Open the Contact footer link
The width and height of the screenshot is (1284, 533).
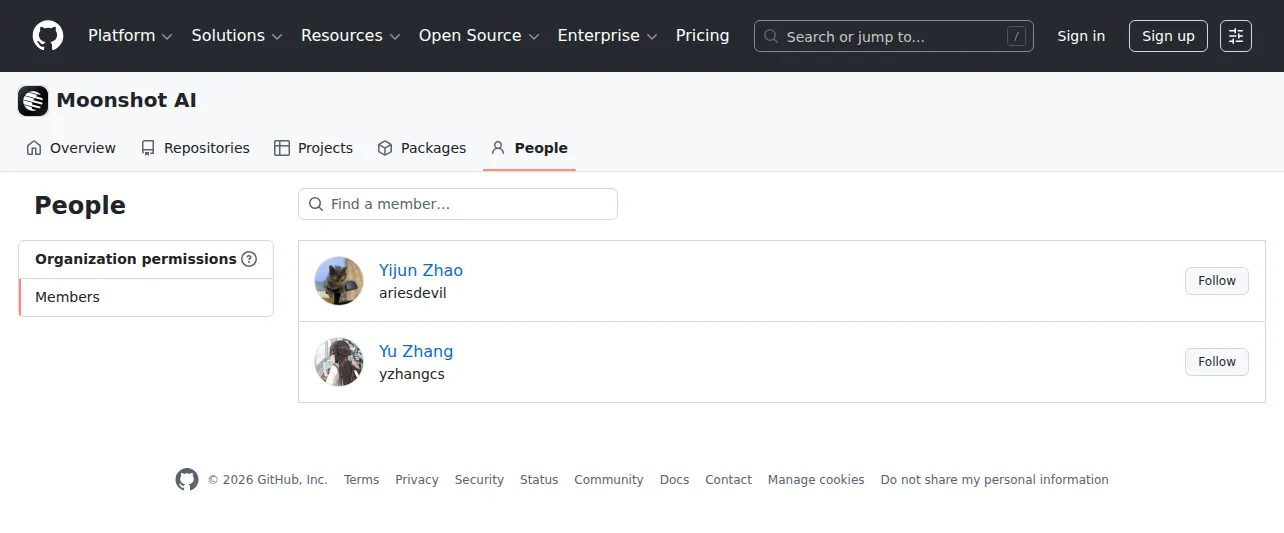click(728, 480)
